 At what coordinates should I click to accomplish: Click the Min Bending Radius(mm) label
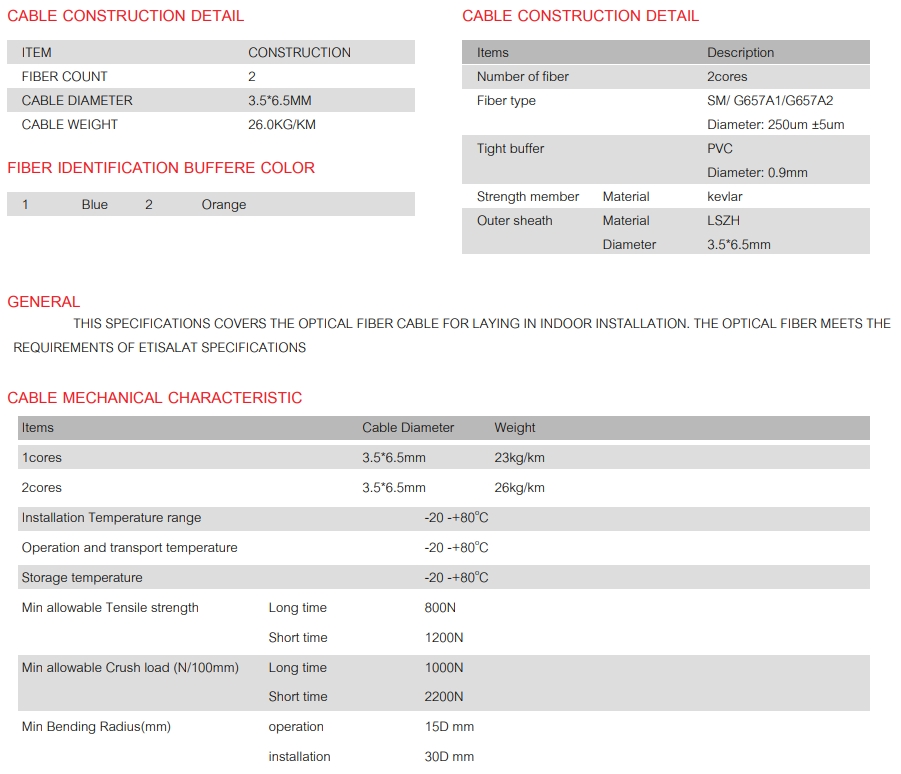[x=96, y=727]
